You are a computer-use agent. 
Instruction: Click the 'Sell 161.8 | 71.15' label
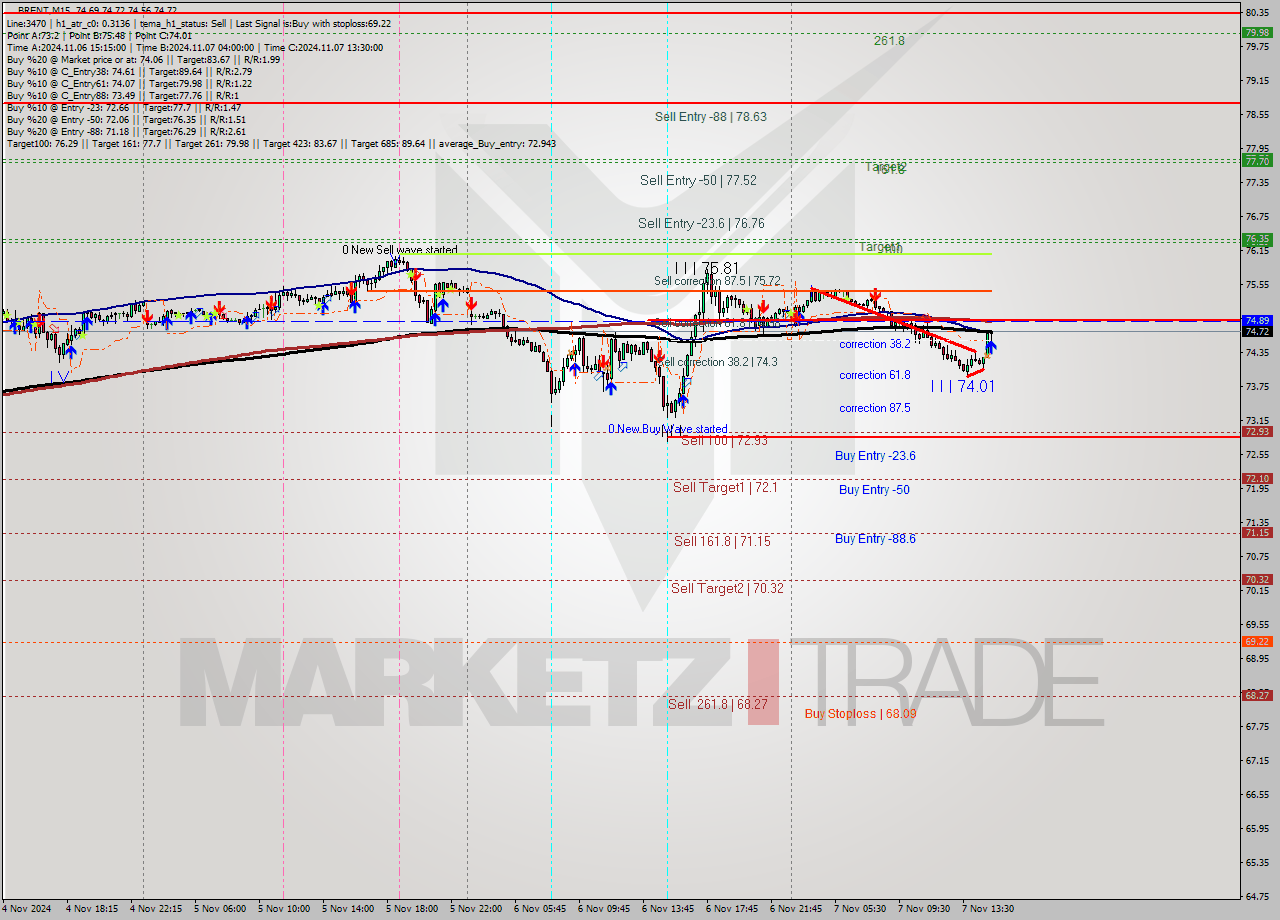click(x=722, y=541)
